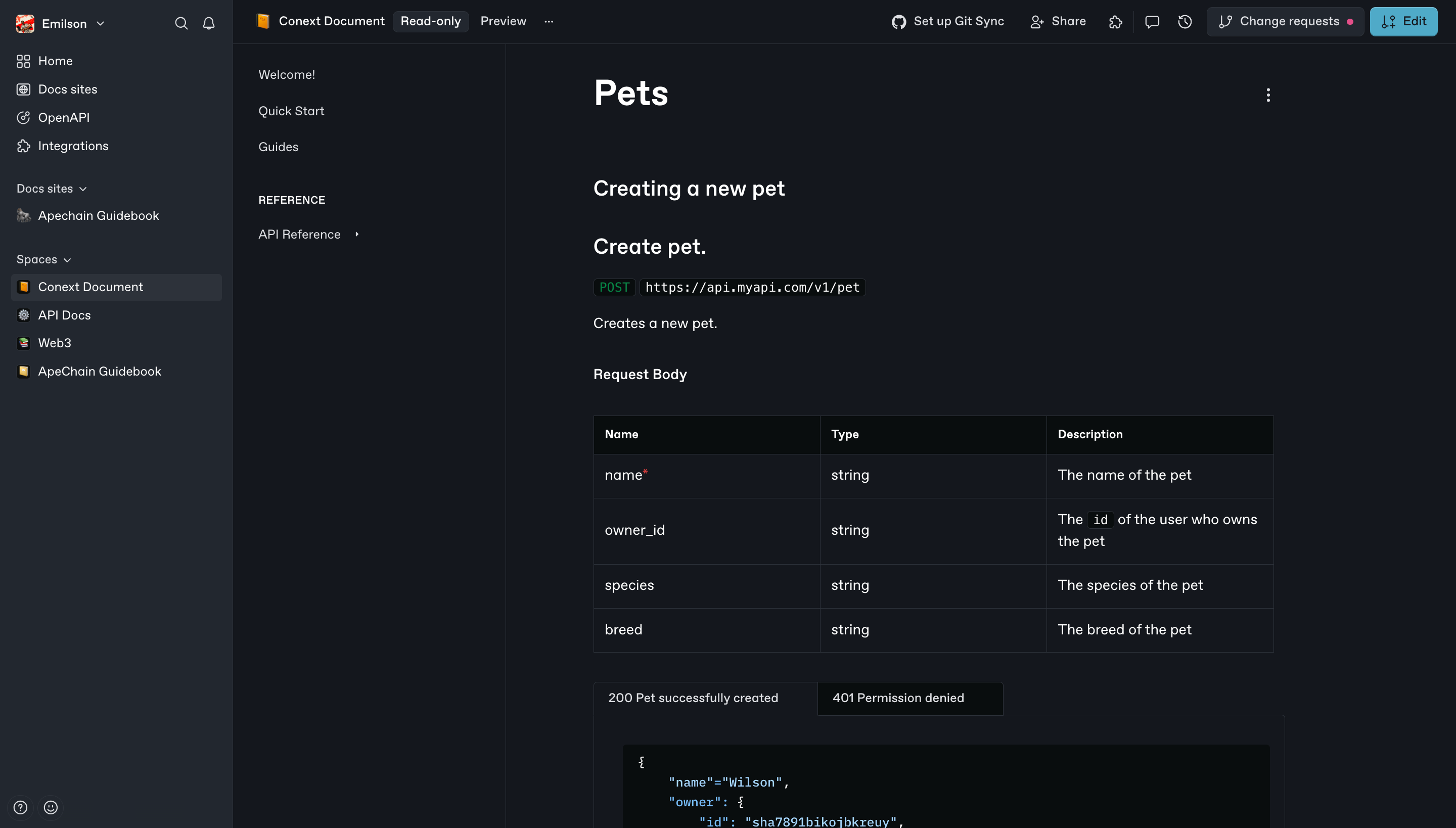
Task: Select 200 Pet successfully created tab
Action: (693, 698)
